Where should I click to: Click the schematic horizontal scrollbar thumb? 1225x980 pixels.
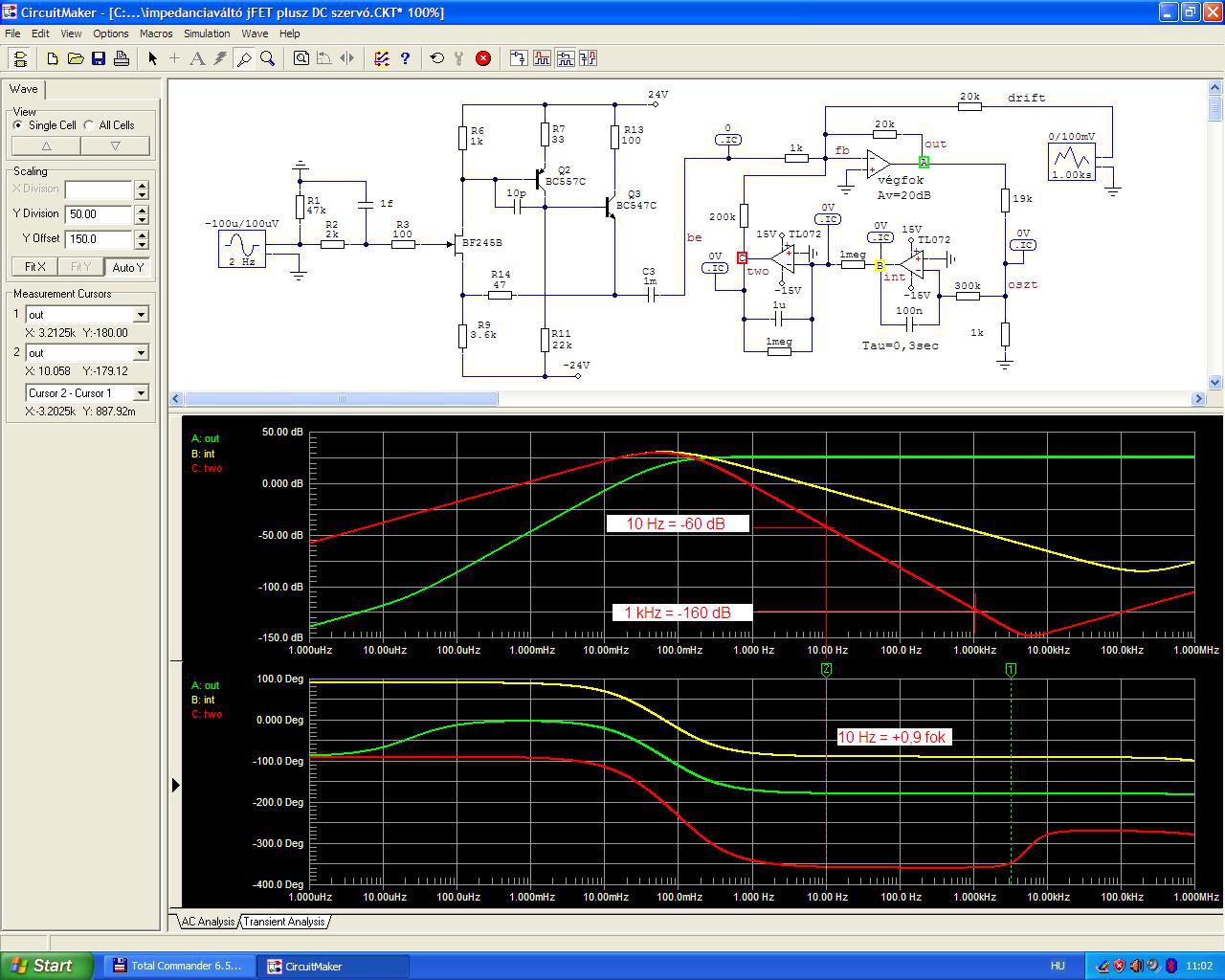tap(341, 399)
